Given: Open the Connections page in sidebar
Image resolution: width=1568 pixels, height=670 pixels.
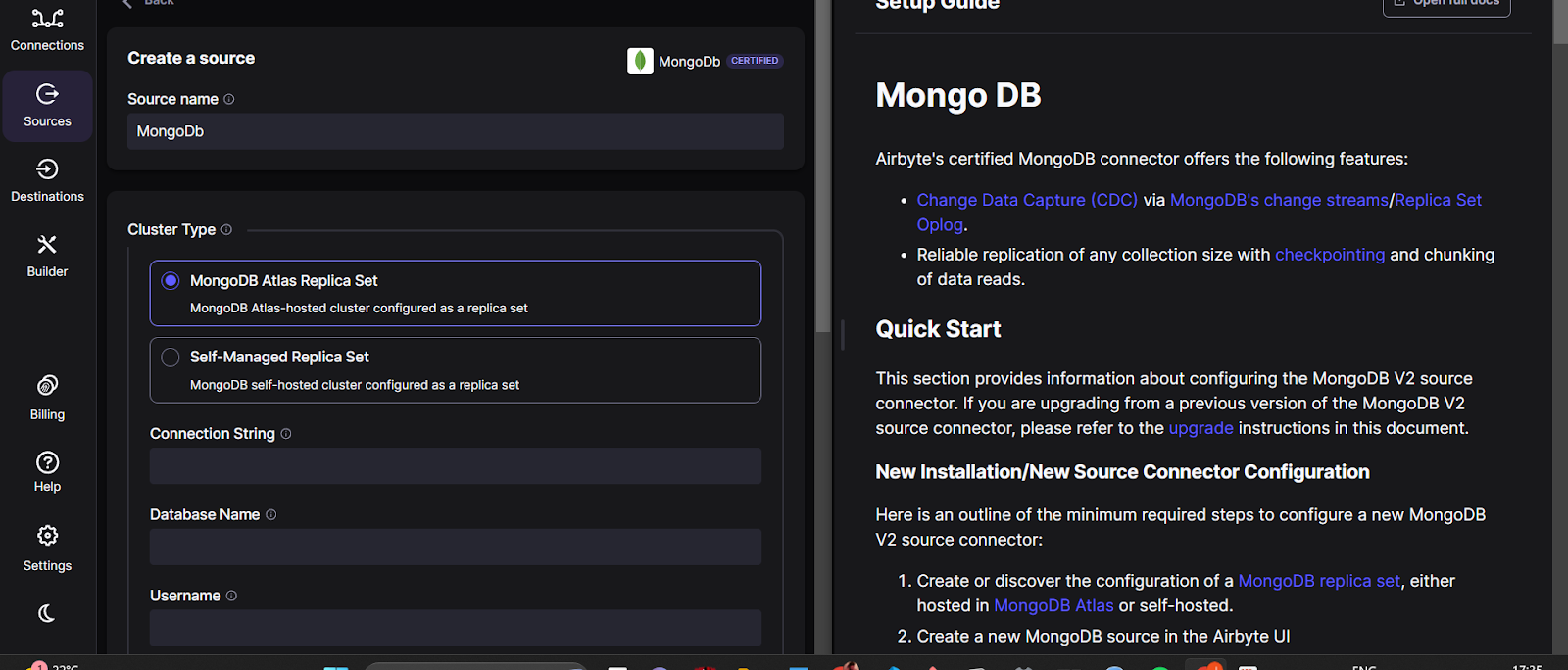Looking at the screenshot, I should pos(47,29).
